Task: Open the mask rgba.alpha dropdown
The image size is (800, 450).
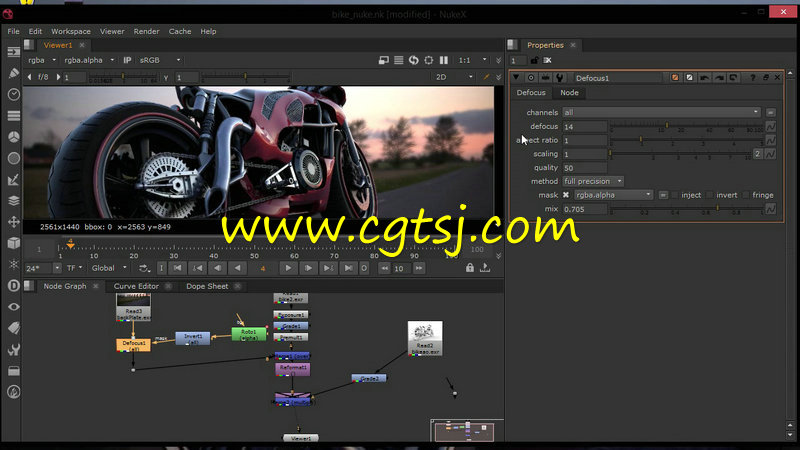Action: 614,195
